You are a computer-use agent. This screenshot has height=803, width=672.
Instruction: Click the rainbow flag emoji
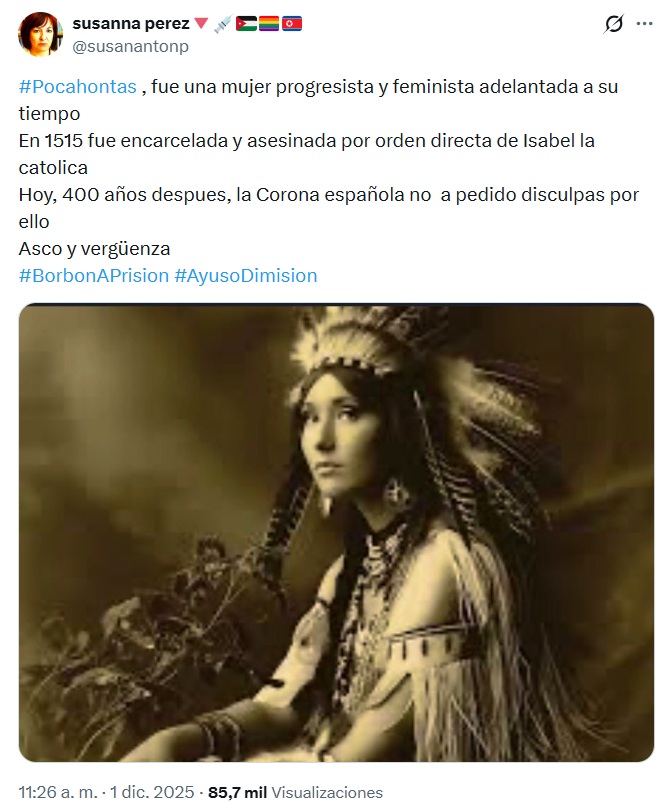coord(268,24)
